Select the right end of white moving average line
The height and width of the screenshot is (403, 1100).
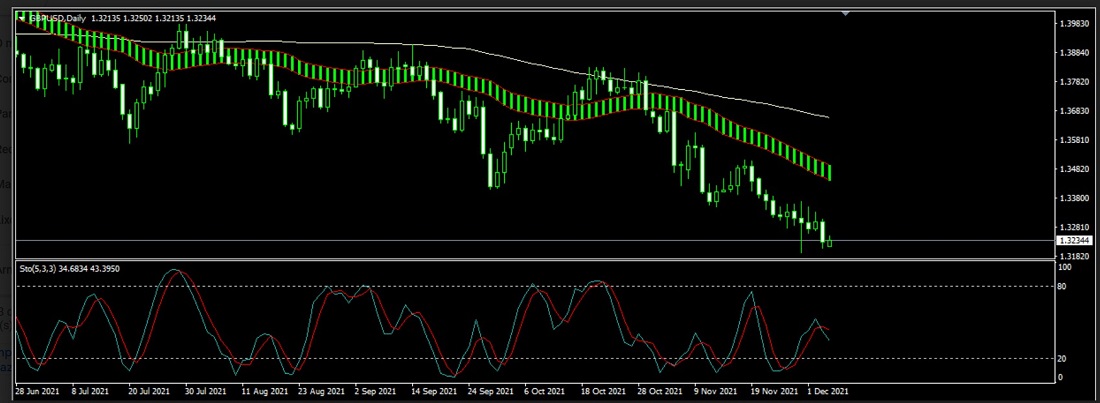point(827,117)
